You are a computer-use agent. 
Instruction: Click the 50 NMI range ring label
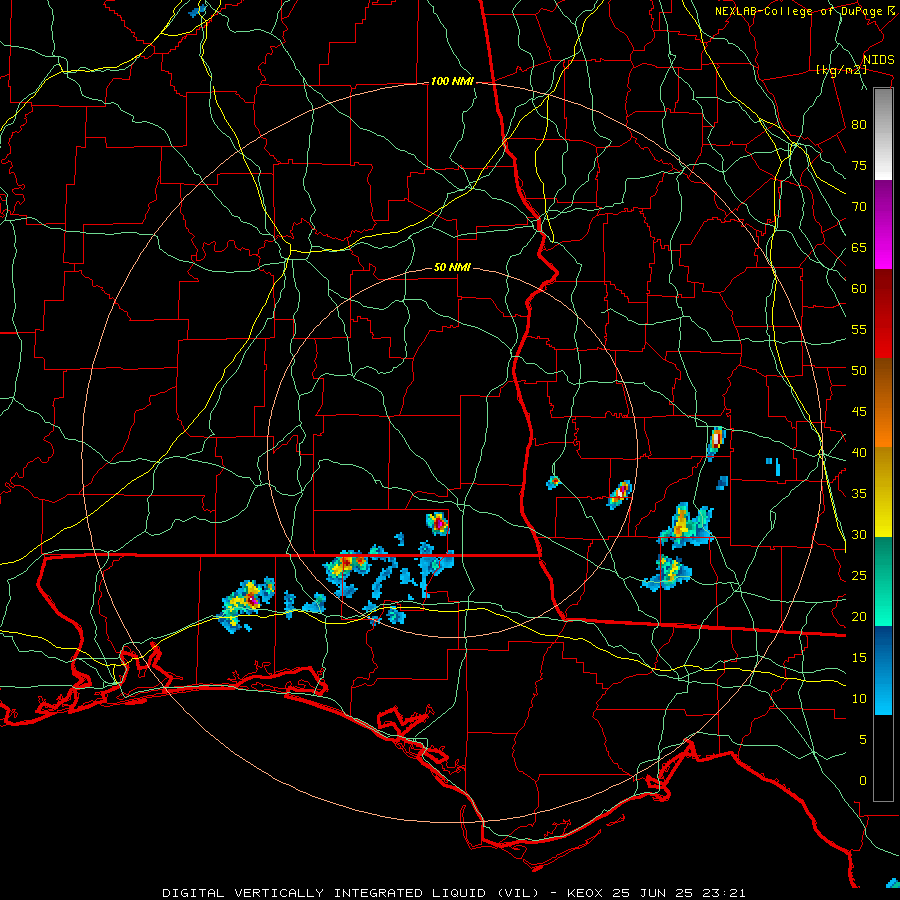coord(452,267)
